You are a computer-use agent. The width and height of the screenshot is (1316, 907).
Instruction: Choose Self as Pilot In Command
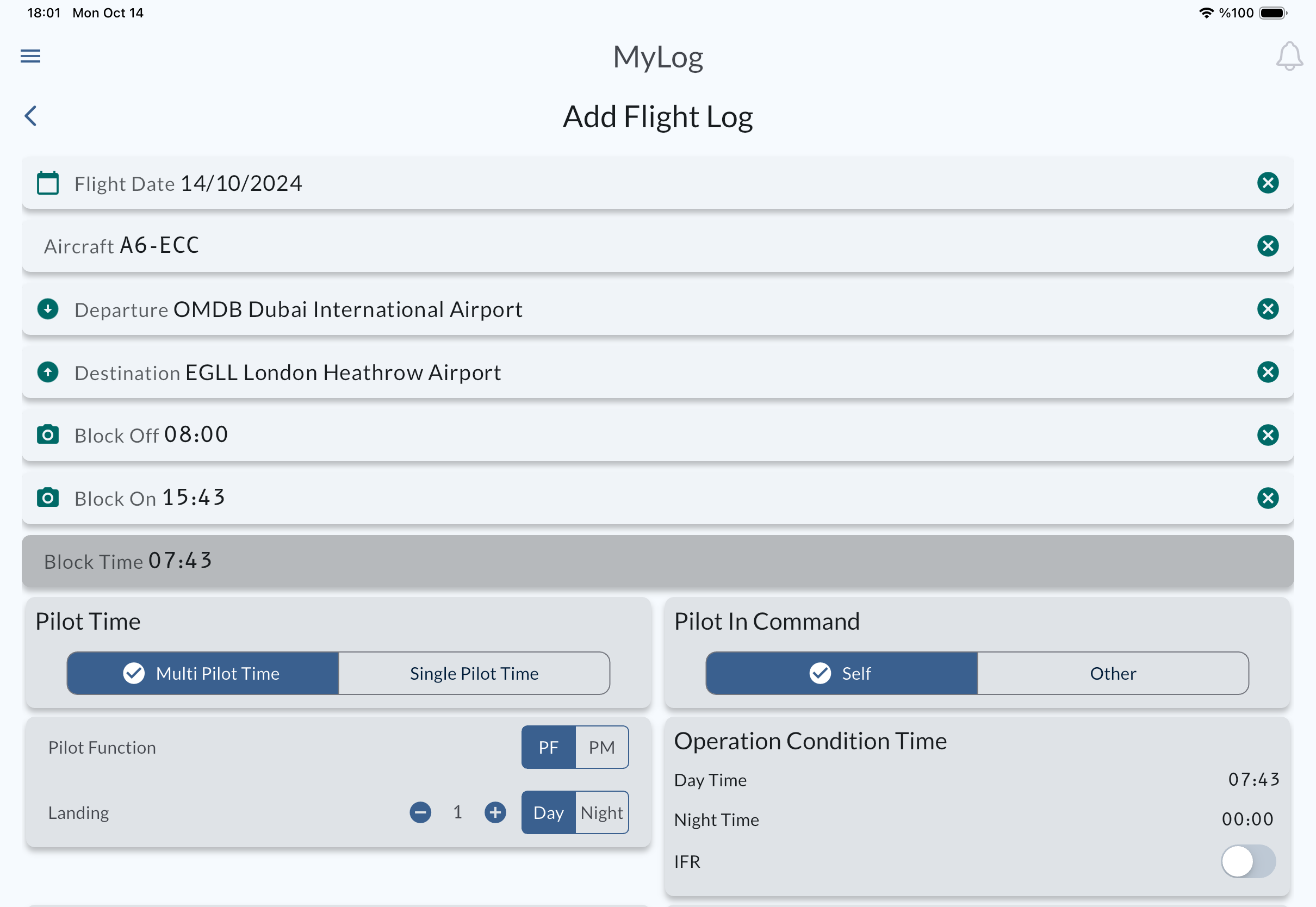tap(842, 673)
